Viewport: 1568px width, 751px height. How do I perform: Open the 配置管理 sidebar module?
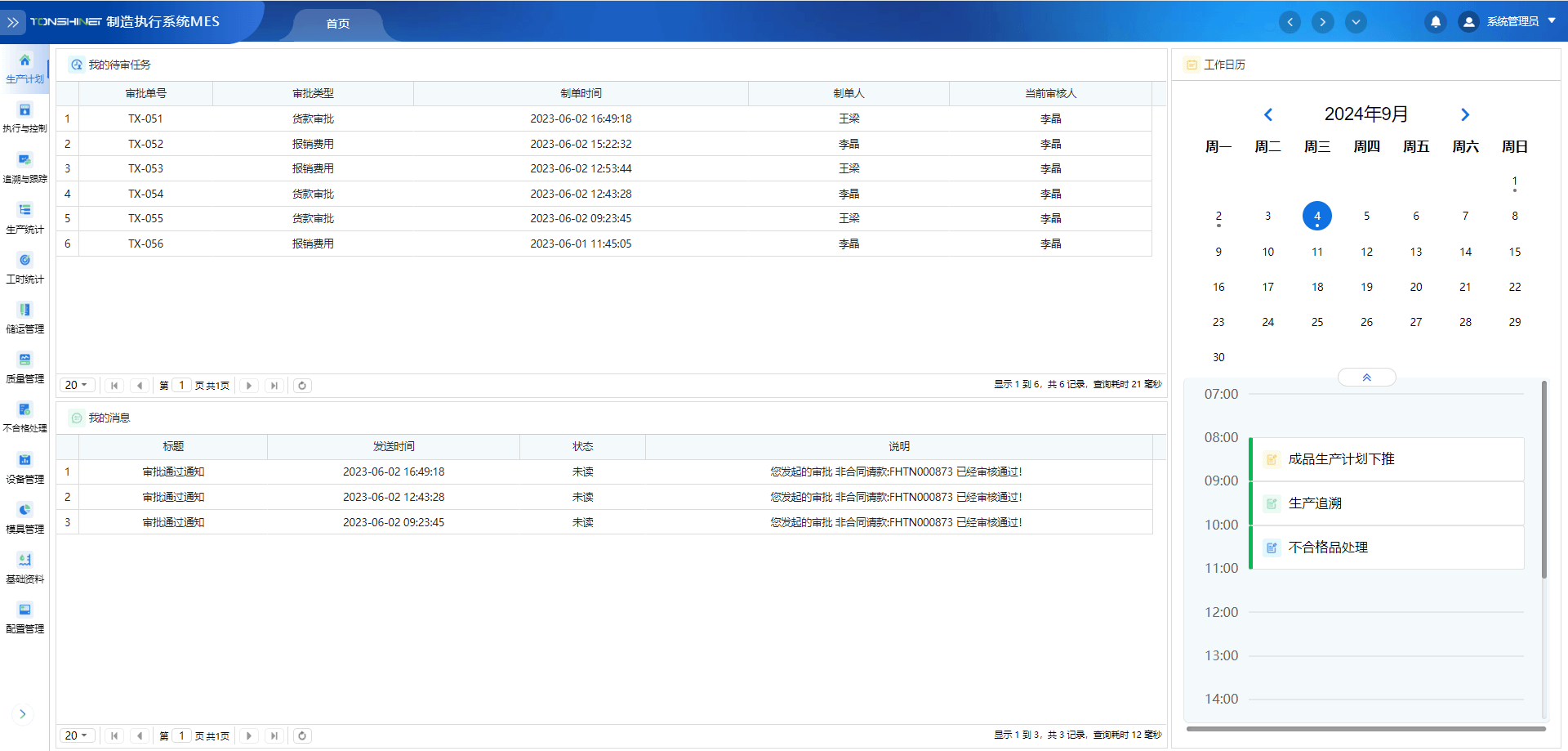[x=24, y=618]
